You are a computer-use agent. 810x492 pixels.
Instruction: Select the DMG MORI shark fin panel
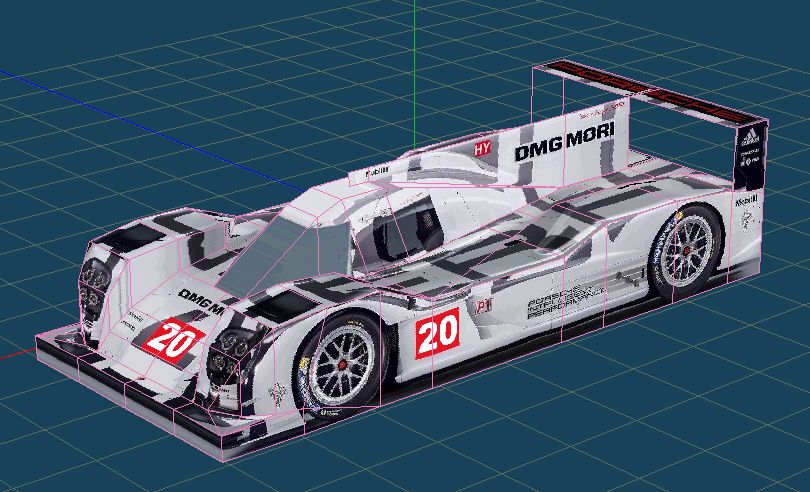coord(566,141)
